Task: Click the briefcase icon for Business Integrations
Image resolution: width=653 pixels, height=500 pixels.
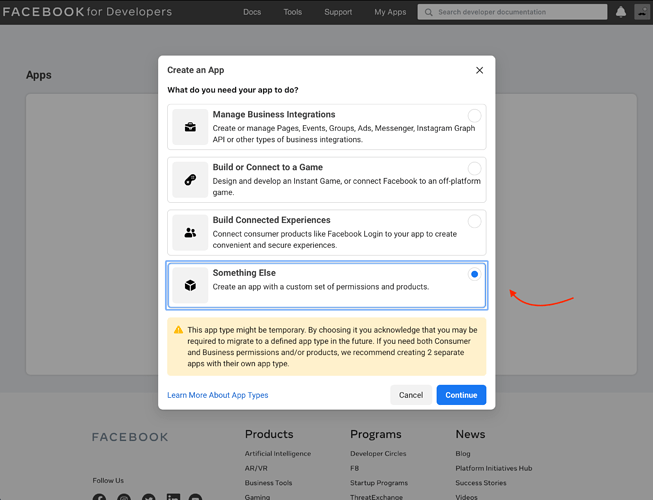Action: click(190, 127)
